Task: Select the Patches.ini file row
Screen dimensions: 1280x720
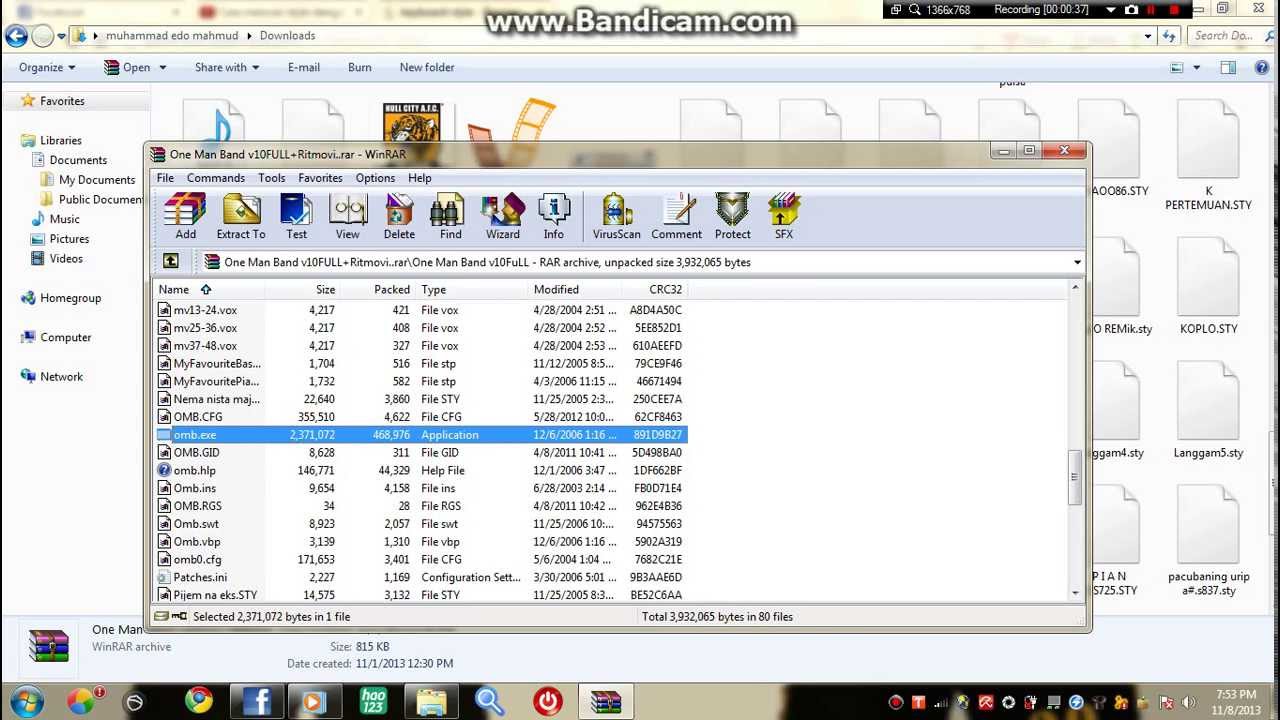Action: click(x=421, y=577)
